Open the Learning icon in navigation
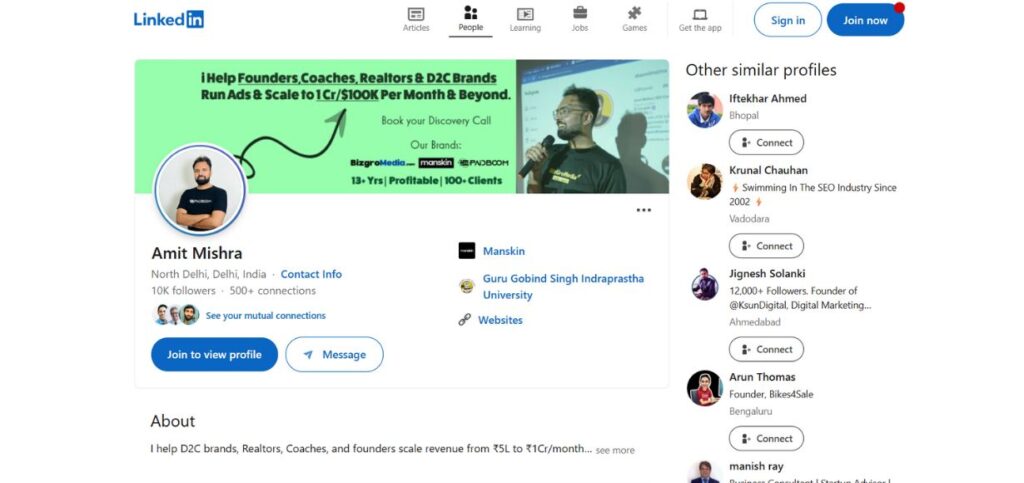The width and height of the screenshot is (1024, 483). pos(525,14)
